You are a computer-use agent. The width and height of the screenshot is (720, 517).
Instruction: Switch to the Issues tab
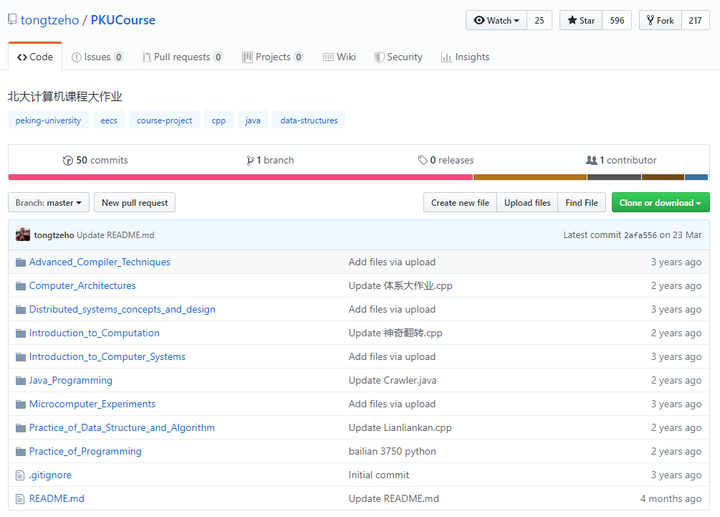click(97, 57)
